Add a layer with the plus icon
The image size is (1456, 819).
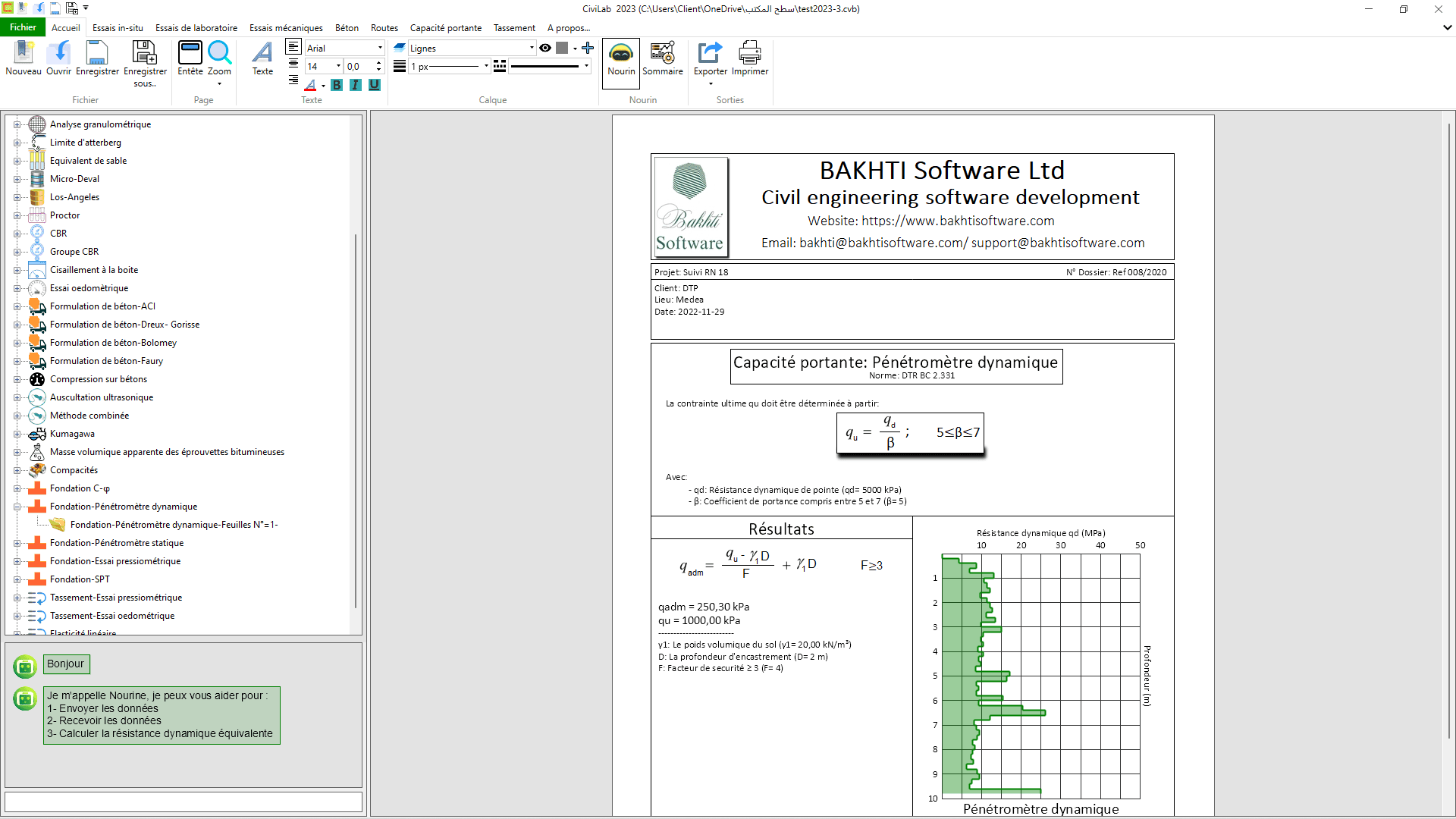[588, 48]
